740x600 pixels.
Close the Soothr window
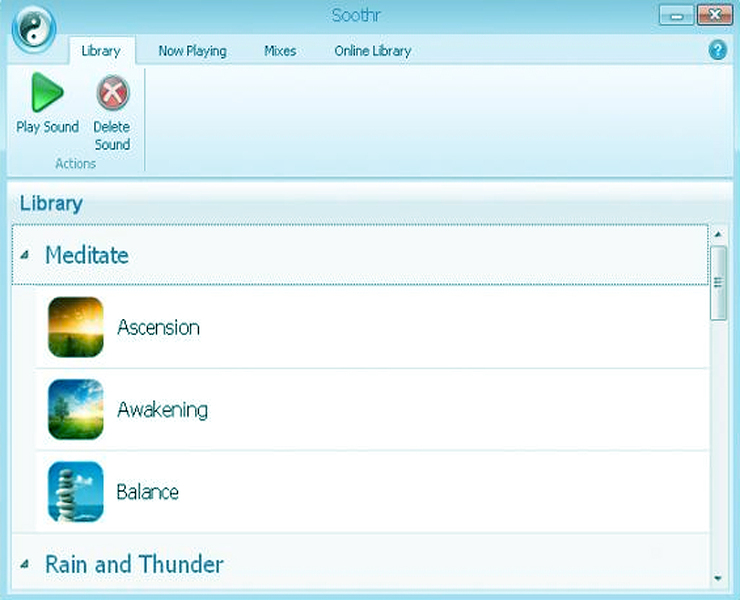tap(715, 15)
